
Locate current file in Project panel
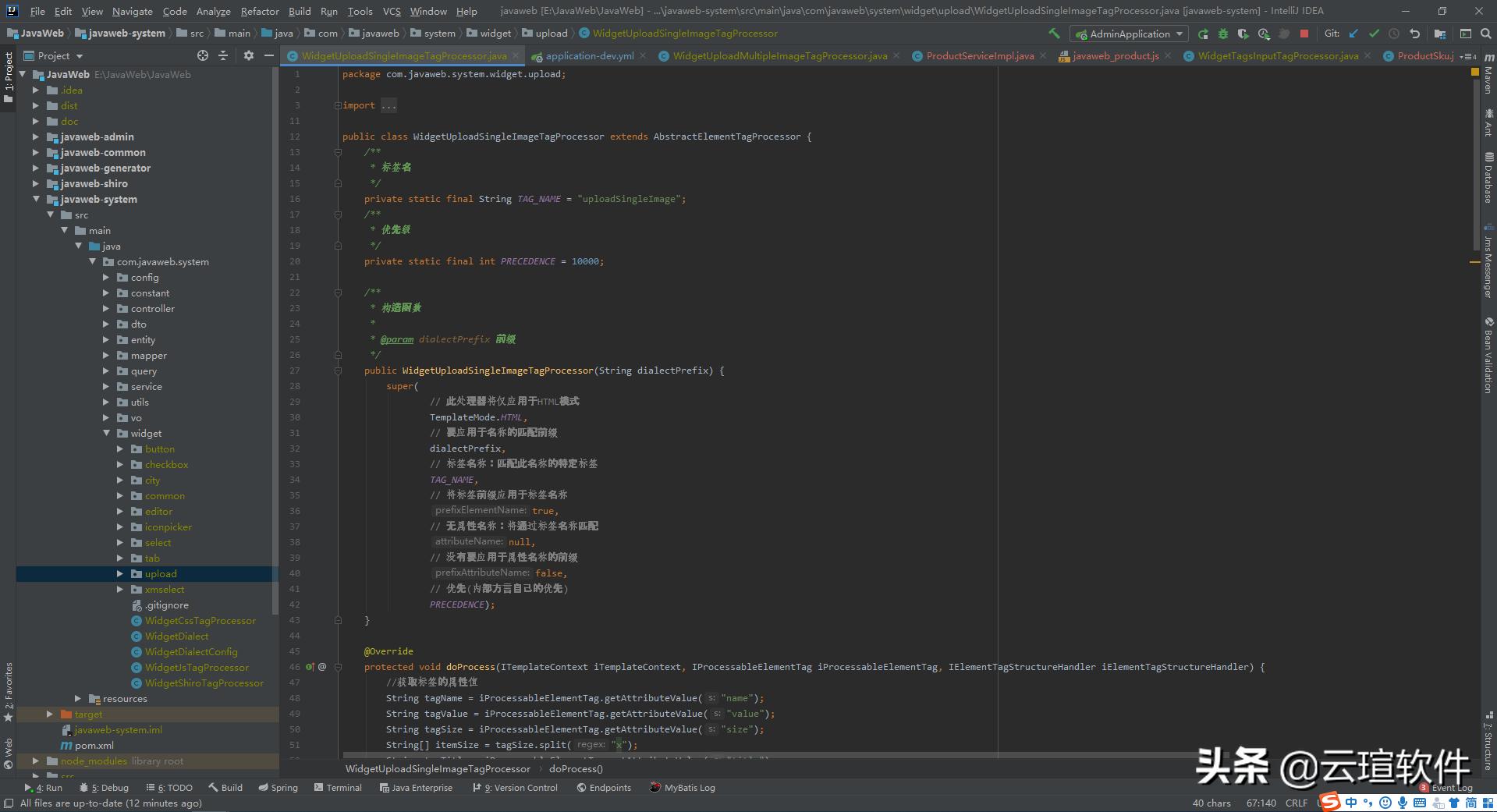pos(203,55)
